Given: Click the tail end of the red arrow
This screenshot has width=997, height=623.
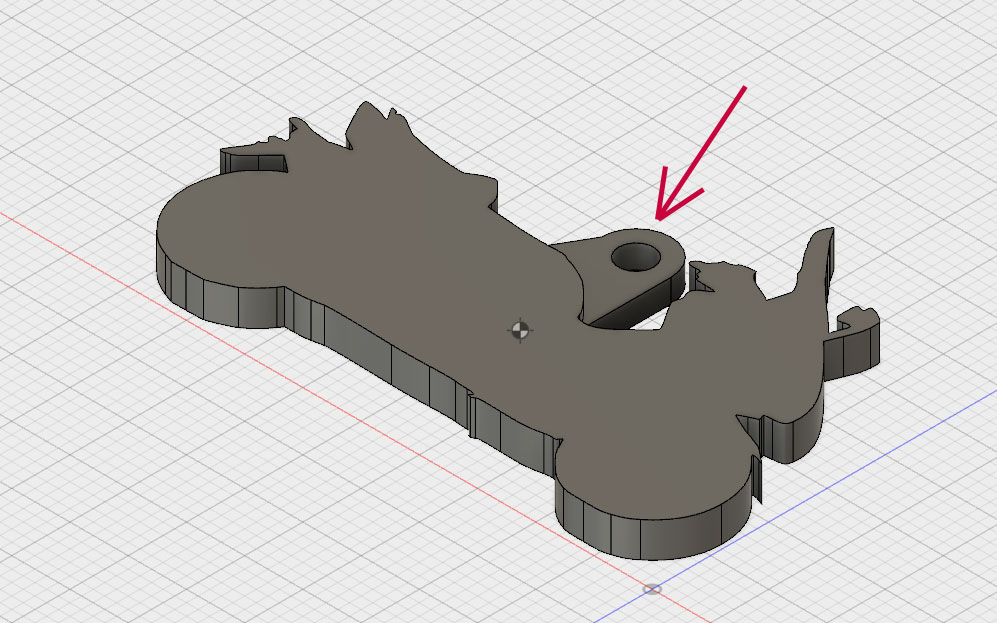Looking at the screenshot, I should click(742, 91).
